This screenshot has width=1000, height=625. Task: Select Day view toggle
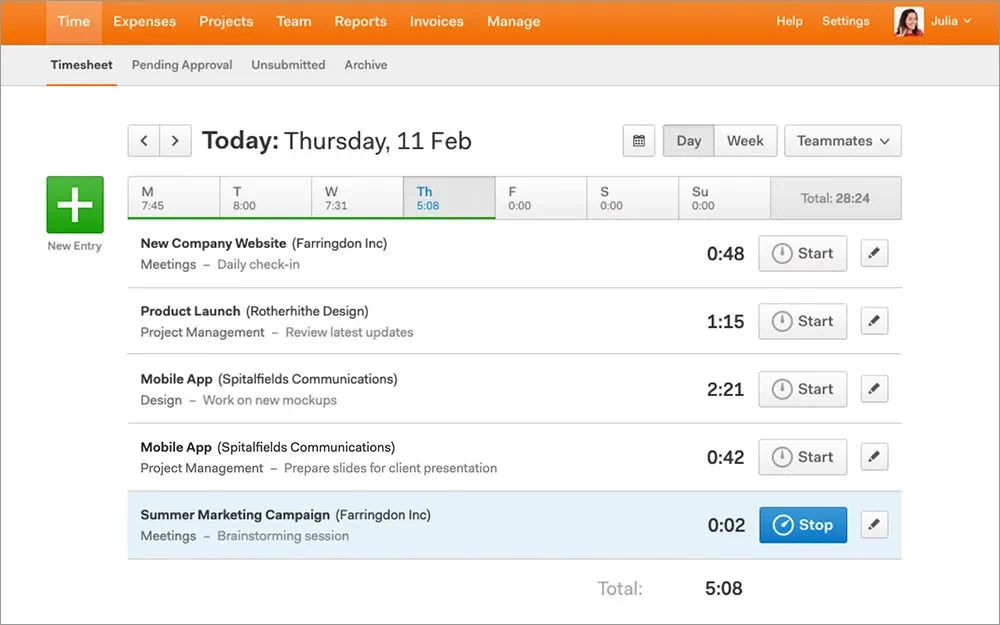tap(689, 141)
